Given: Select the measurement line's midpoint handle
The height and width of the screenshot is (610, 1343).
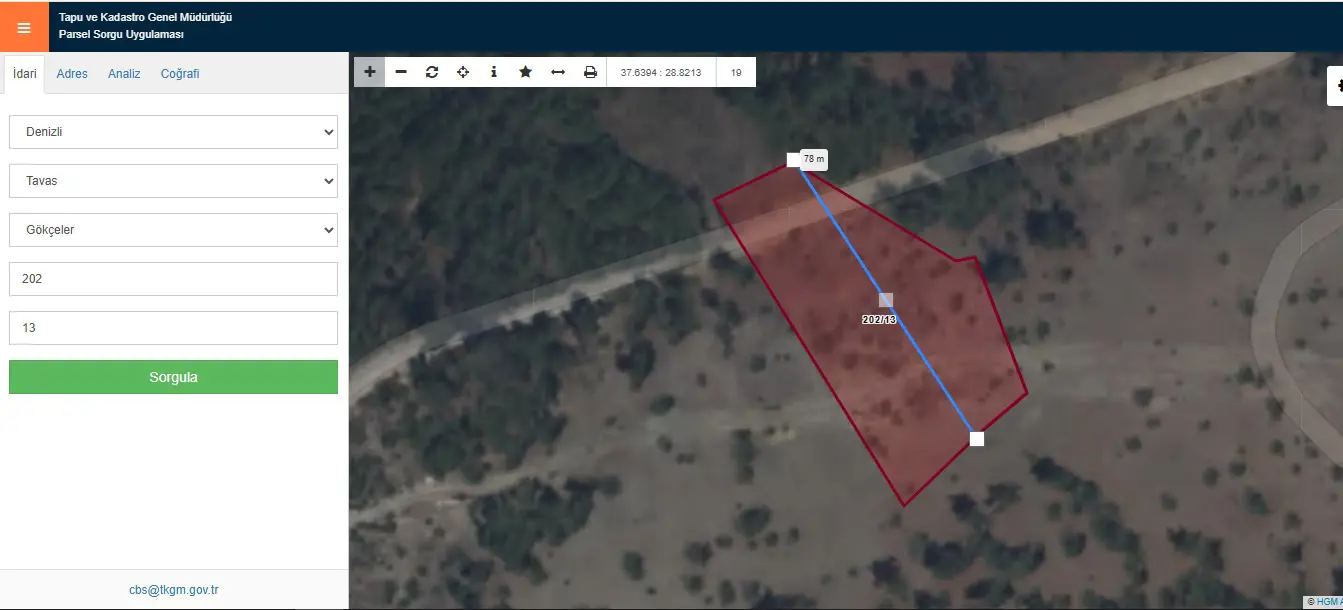Looking at the screenshot, I should 885,299.
